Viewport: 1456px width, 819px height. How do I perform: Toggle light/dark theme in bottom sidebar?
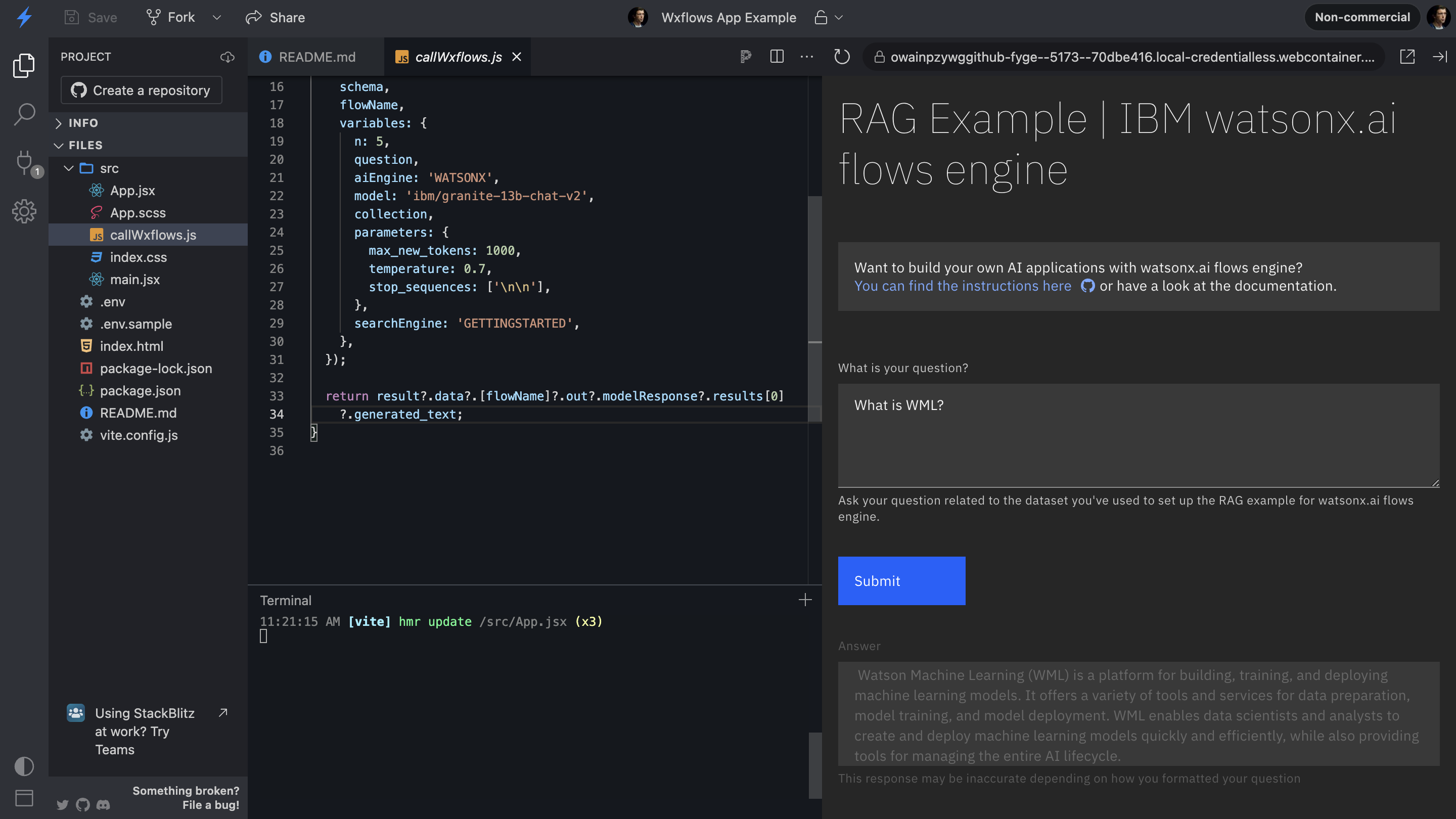pos(24,766)
